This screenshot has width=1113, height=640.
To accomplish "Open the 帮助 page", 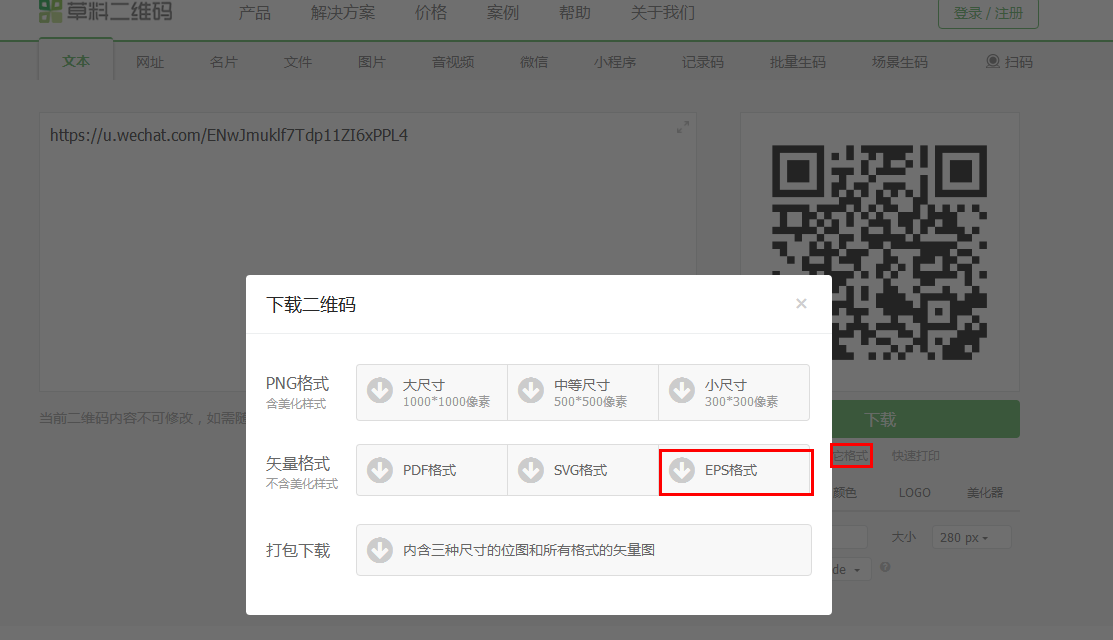I will 574,13.
